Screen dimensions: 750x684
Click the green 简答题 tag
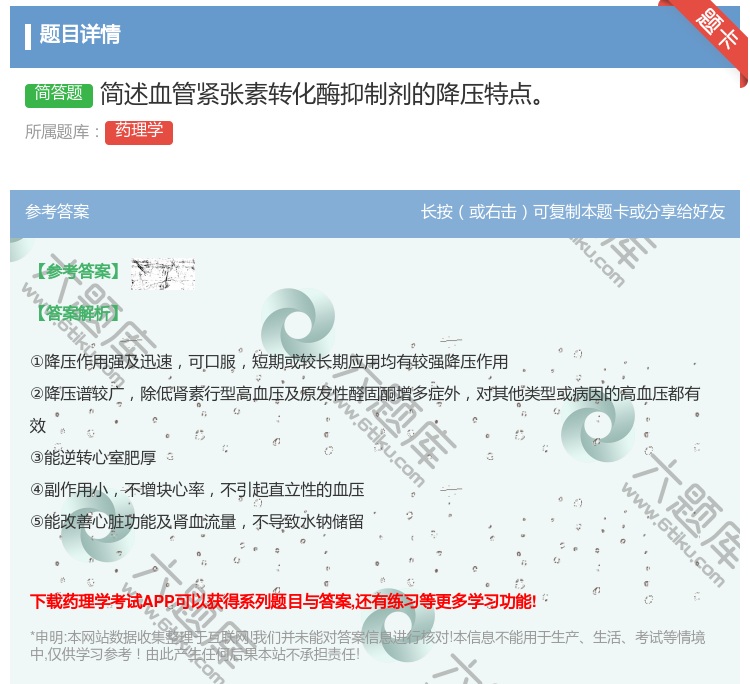tap(58, 94)
